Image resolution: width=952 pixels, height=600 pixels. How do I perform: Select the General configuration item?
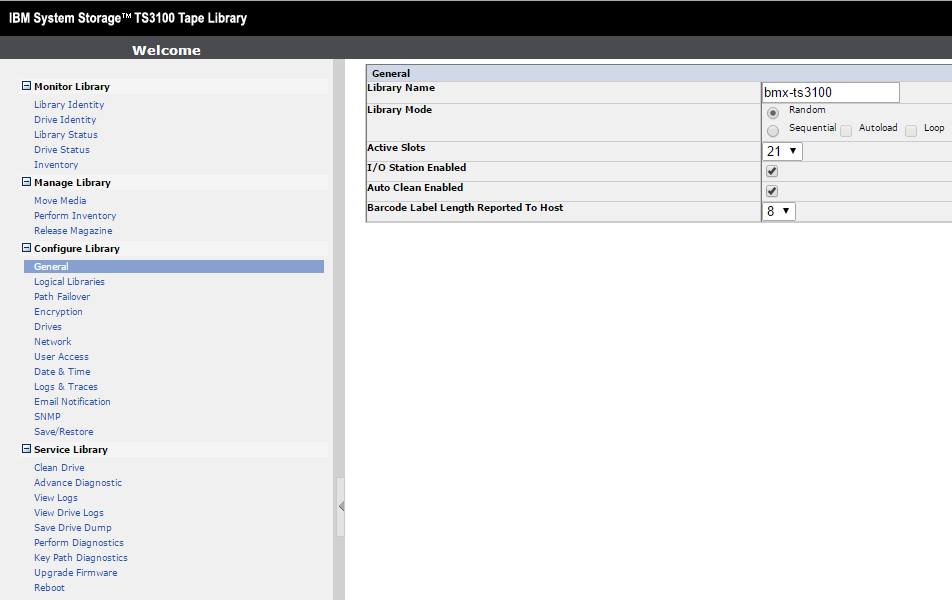point(174,267)
